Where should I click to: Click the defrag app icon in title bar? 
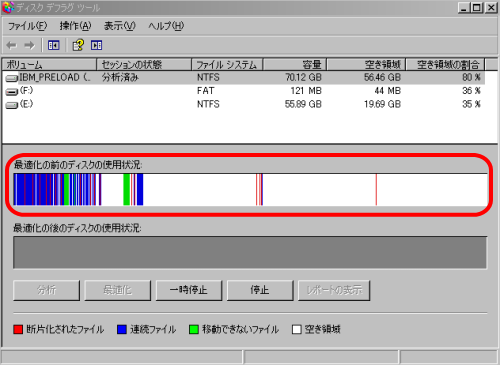click(x=8, y=7)
